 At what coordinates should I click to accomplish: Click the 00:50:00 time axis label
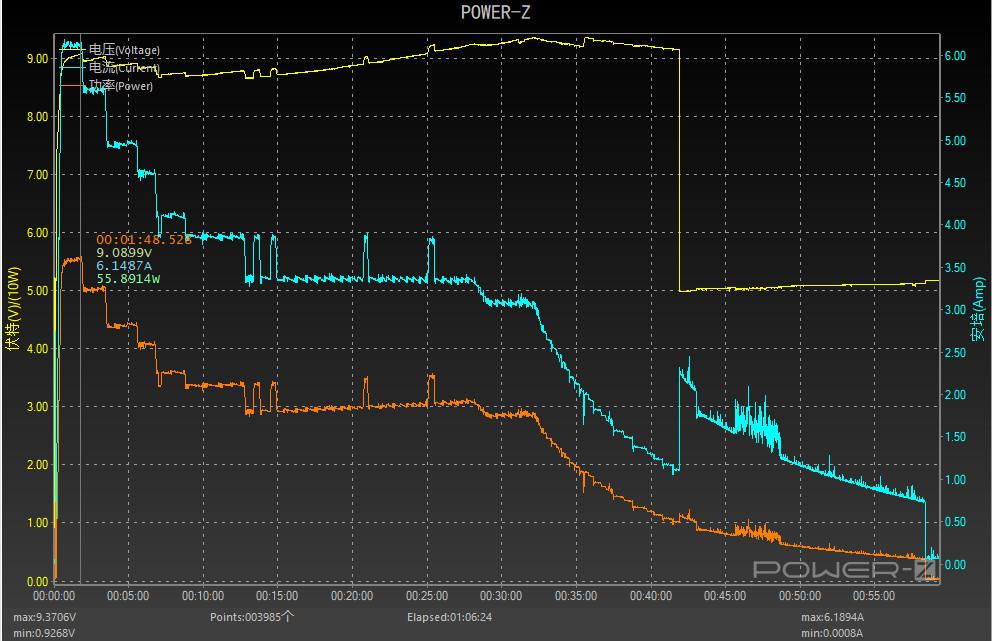click(x=800, y=596)
